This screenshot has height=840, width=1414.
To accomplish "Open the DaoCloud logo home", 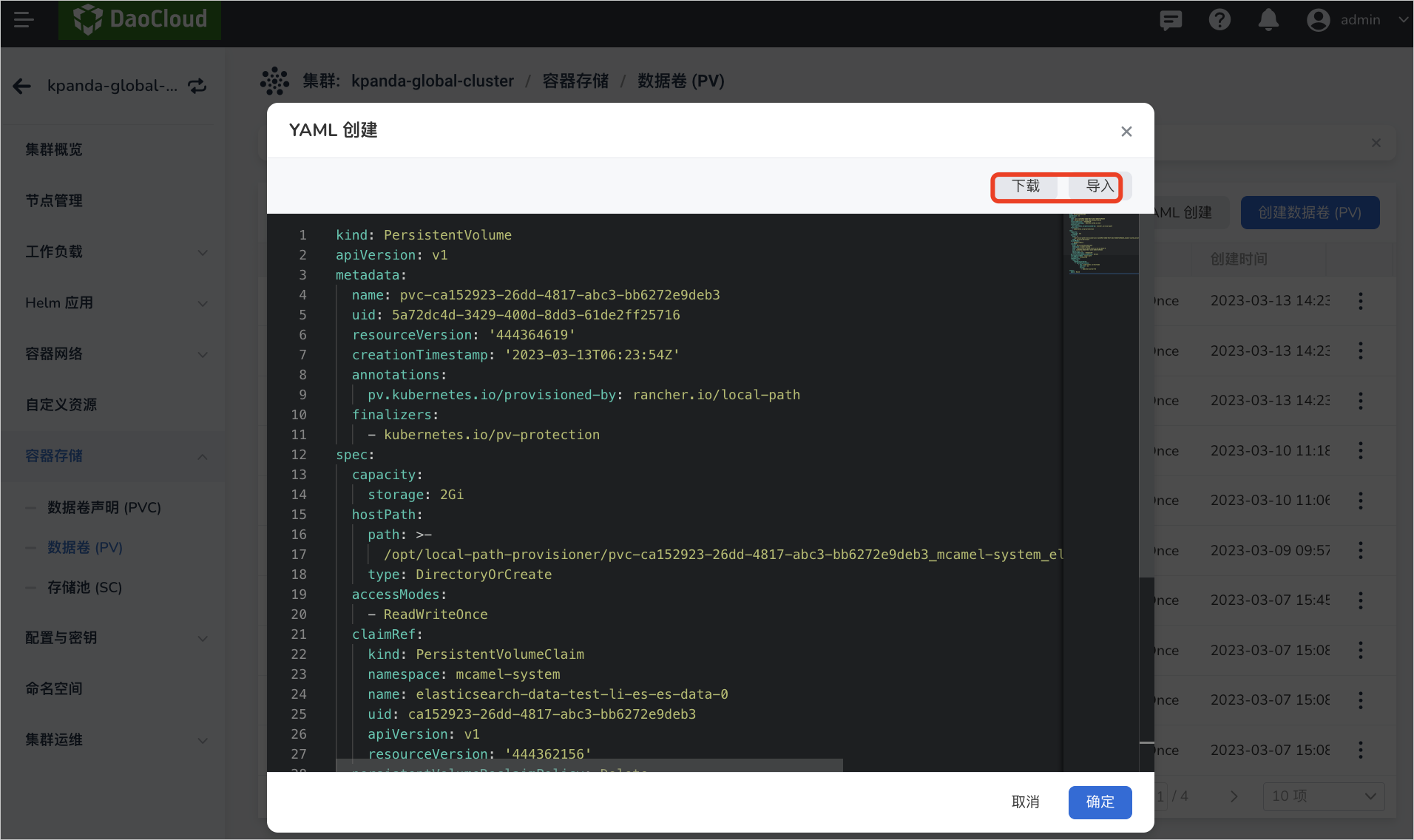I will (x=140, y=20).
